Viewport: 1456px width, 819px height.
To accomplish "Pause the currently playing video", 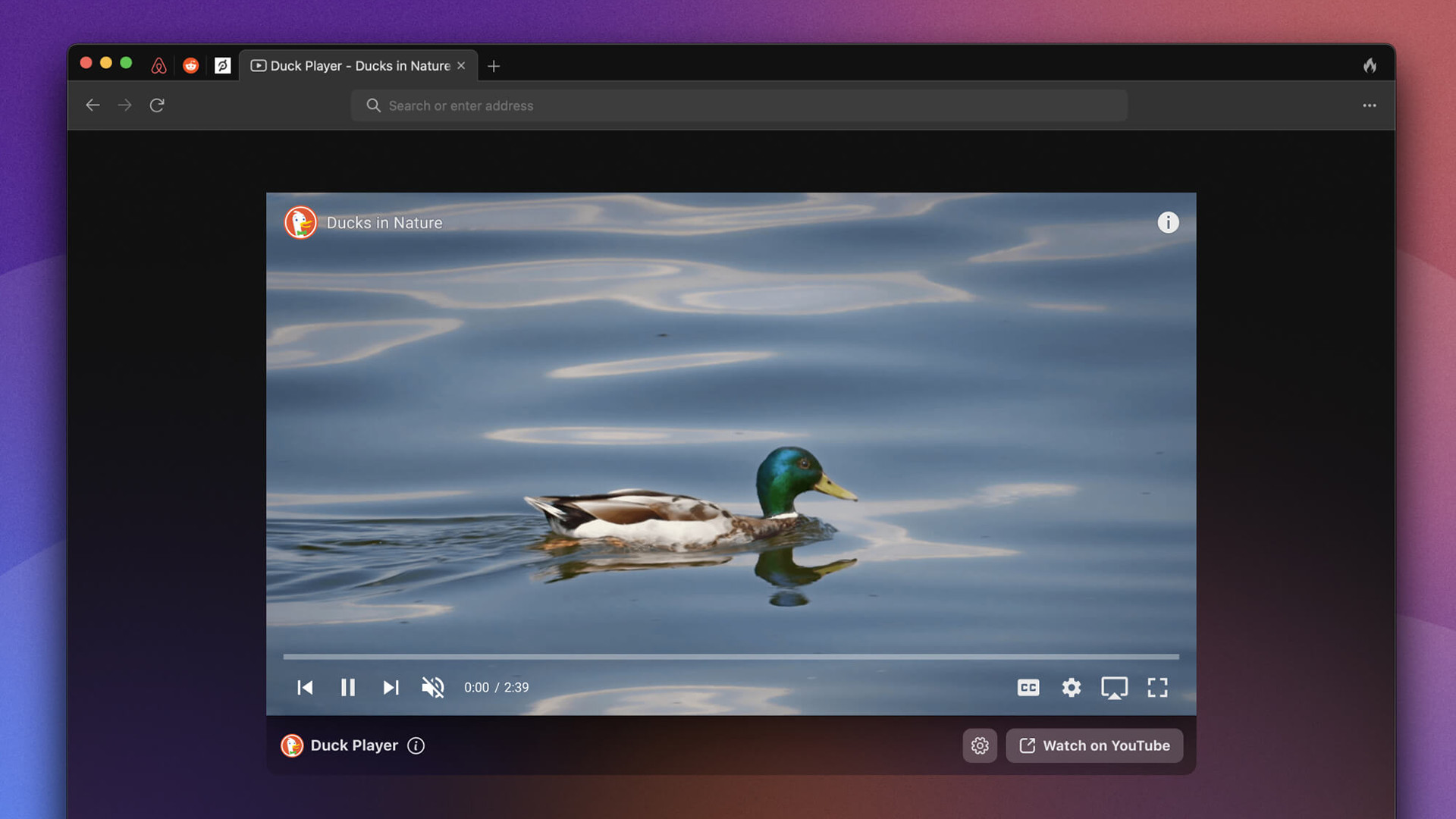I will coord(348,687).
